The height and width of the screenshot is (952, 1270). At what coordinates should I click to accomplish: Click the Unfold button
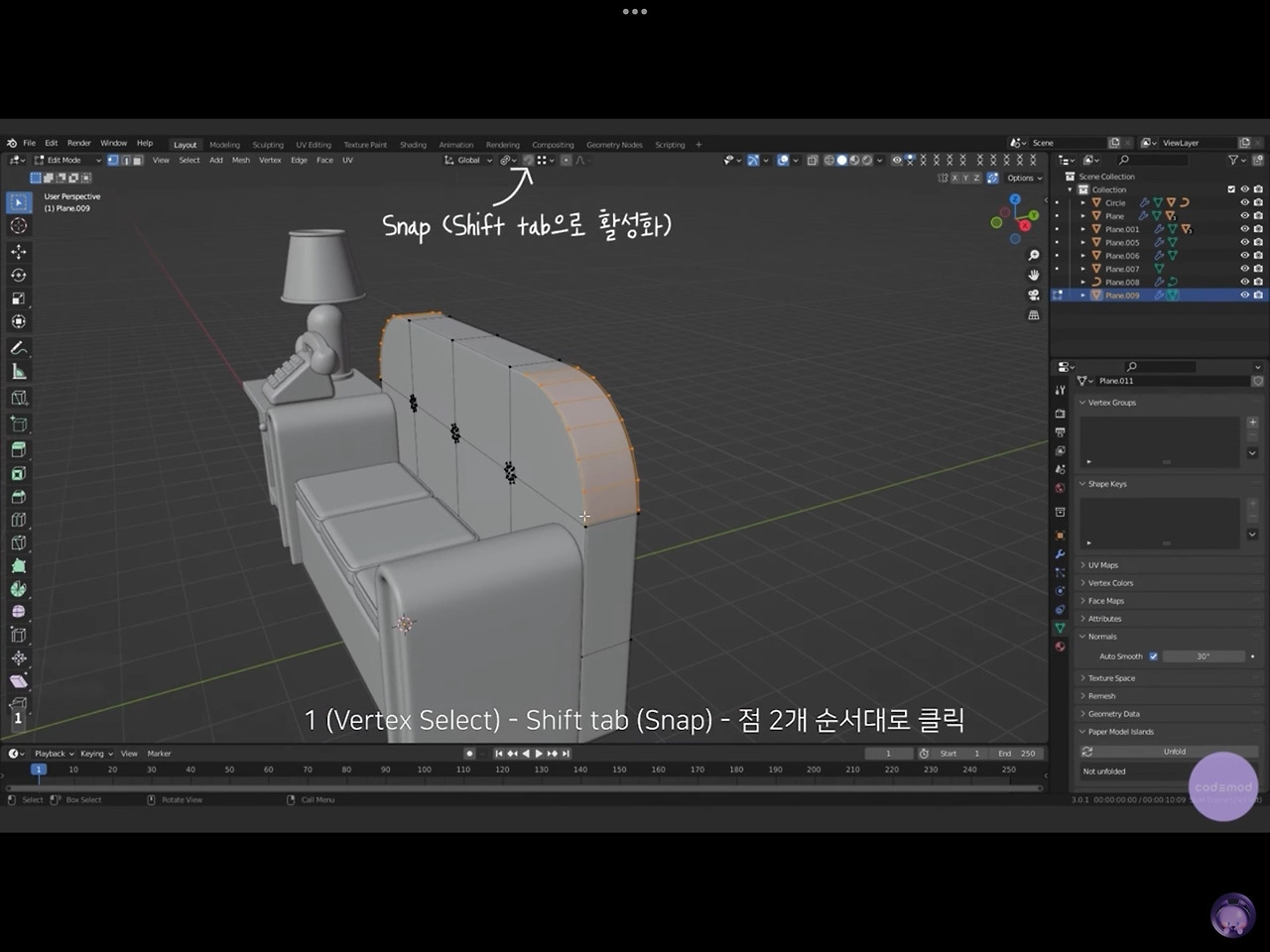click(1171, 752)
